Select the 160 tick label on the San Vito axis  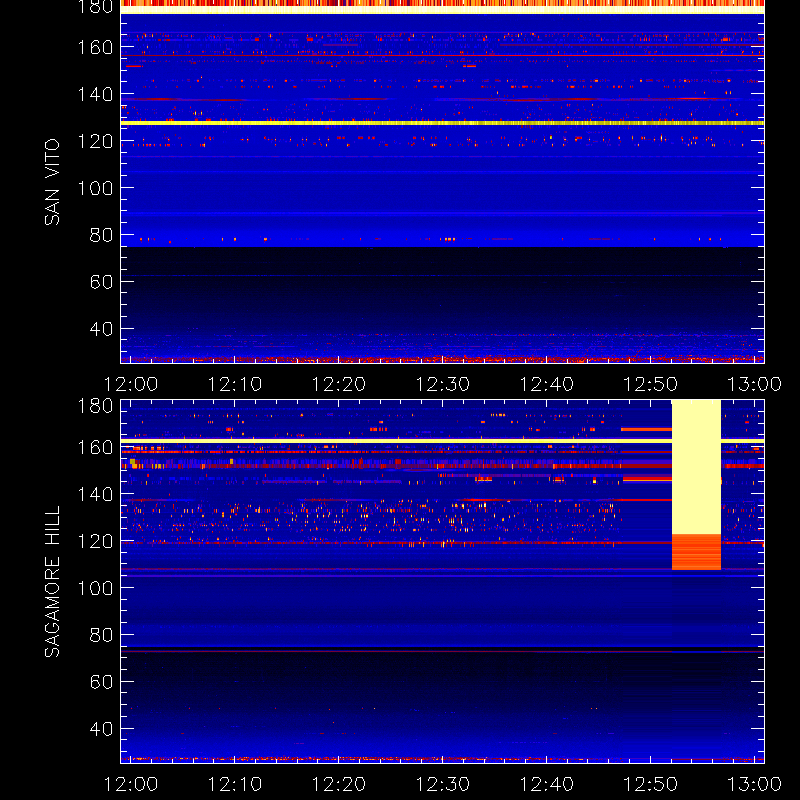click(x=95, y=47)
